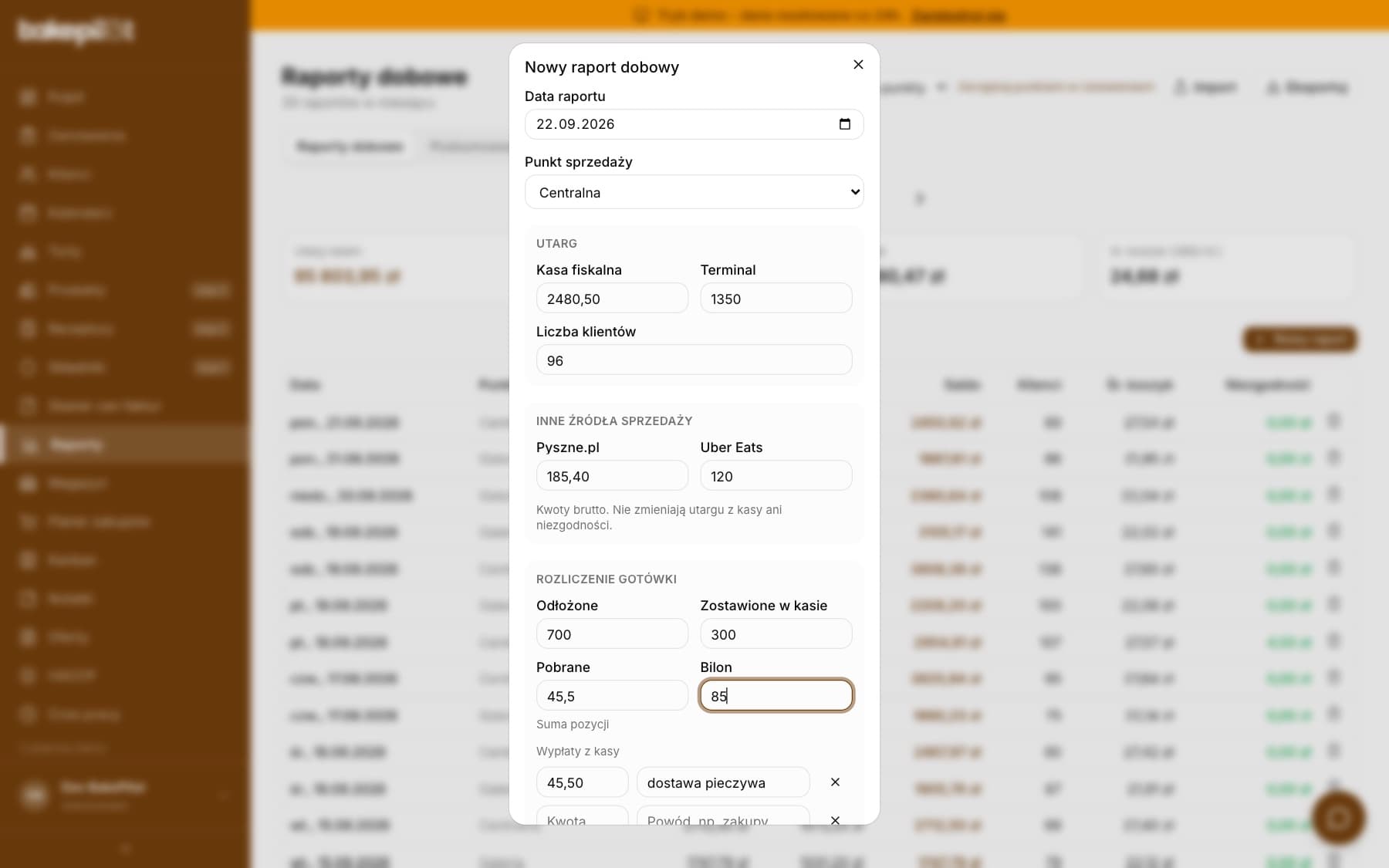This screenshot has height=868, width=1389.
Task: Edit the Terminal amount field
Action: tap(776, 299)
